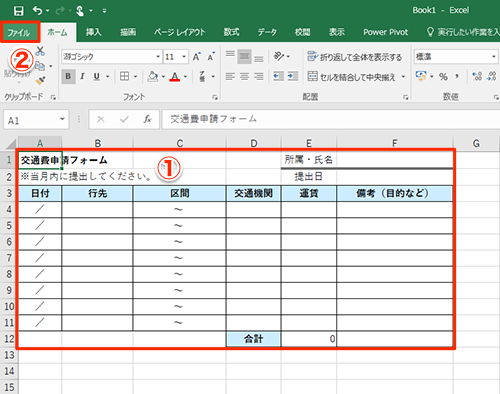Apply the fill color paint bucket

click(153, 77)
